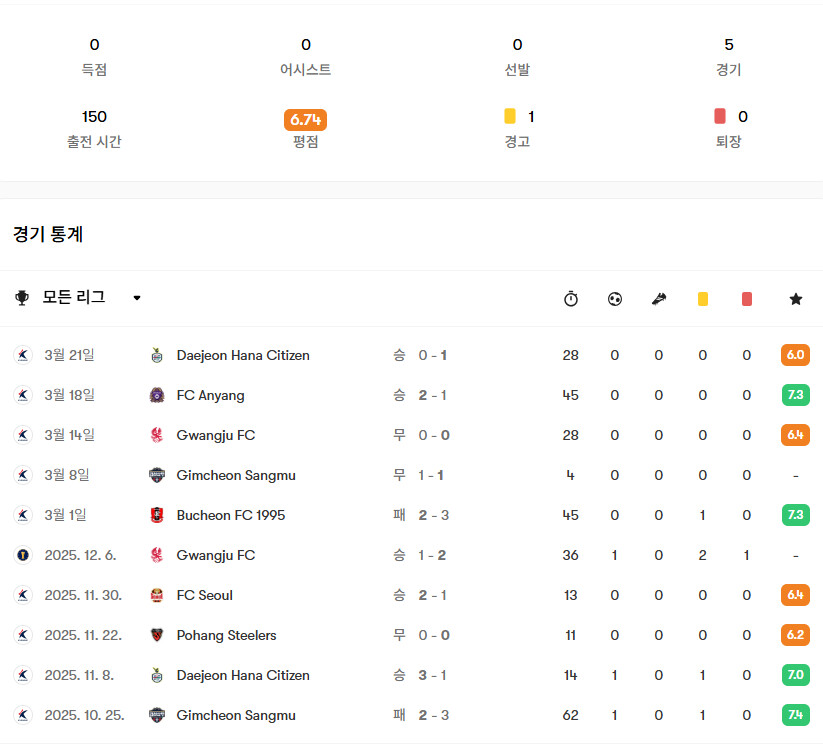The image size is (823, 745).
Task: Click the red card column header icon
Action: click(747, 299)
